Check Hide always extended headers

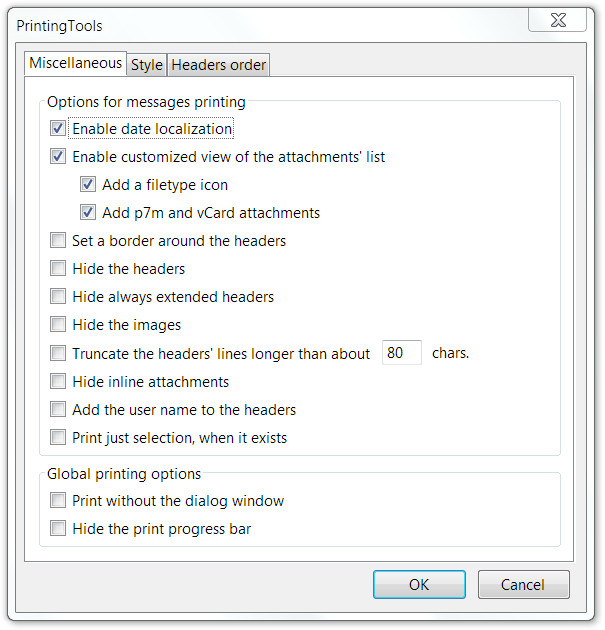point(58,296)
